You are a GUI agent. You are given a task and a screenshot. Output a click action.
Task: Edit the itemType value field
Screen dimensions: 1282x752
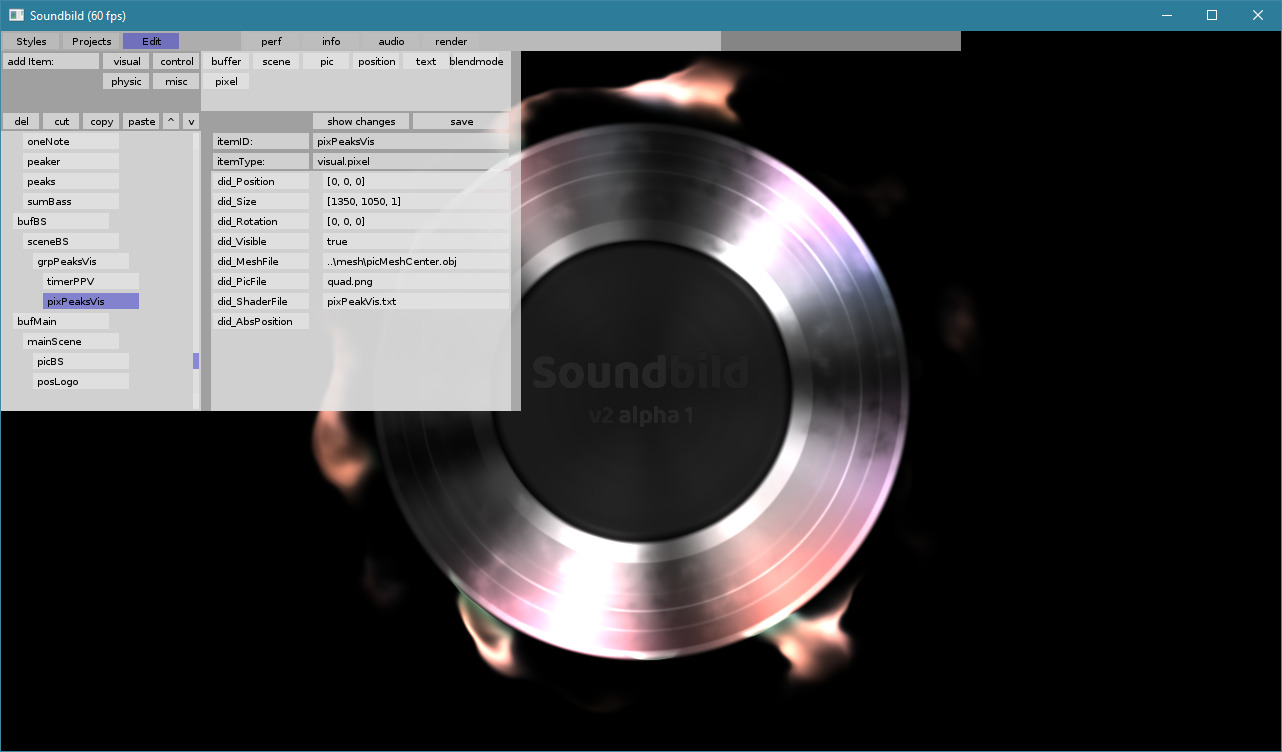(x=411, y=161)
